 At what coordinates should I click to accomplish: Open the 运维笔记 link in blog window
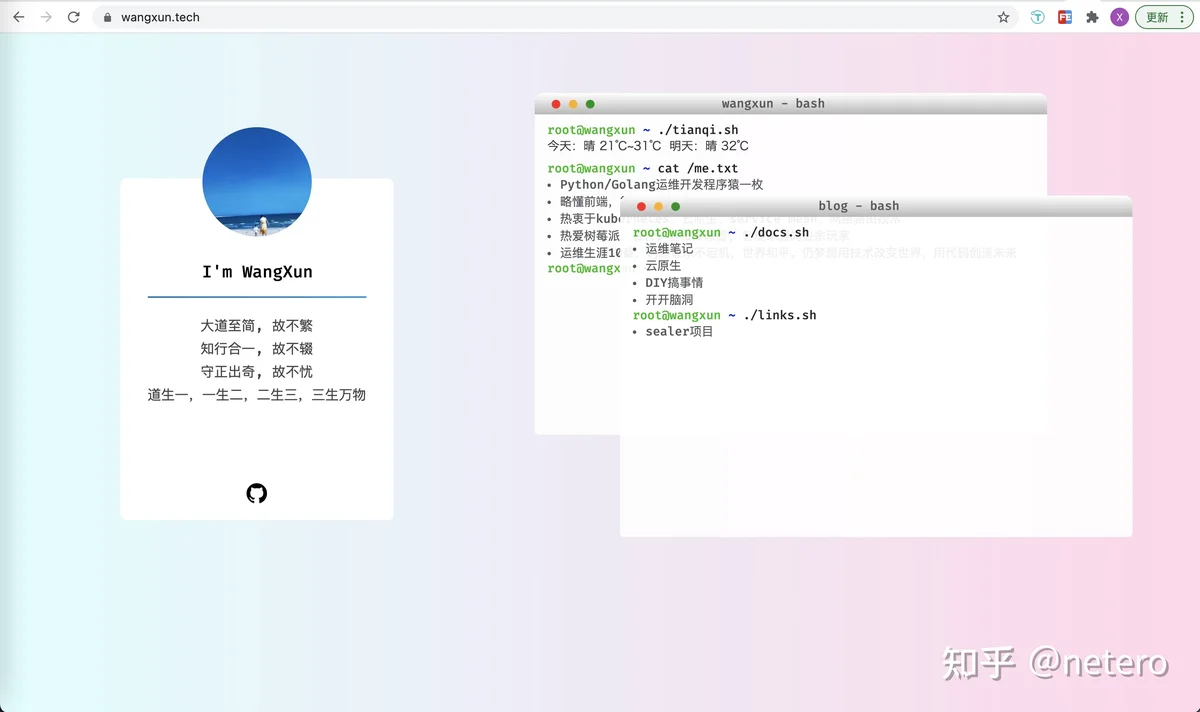tap(669, 249)
